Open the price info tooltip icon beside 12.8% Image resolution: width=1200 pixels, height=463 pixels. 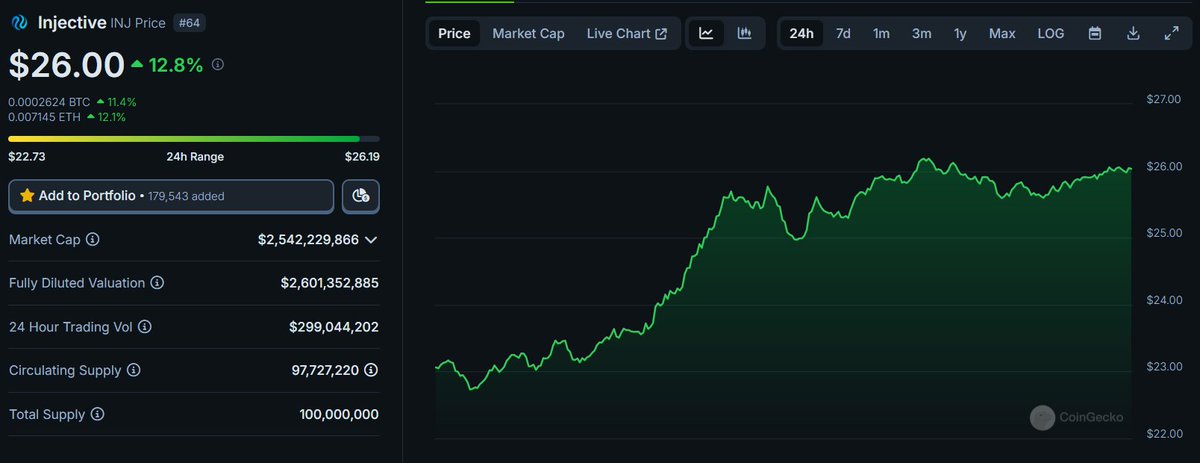tap(218, 65)
